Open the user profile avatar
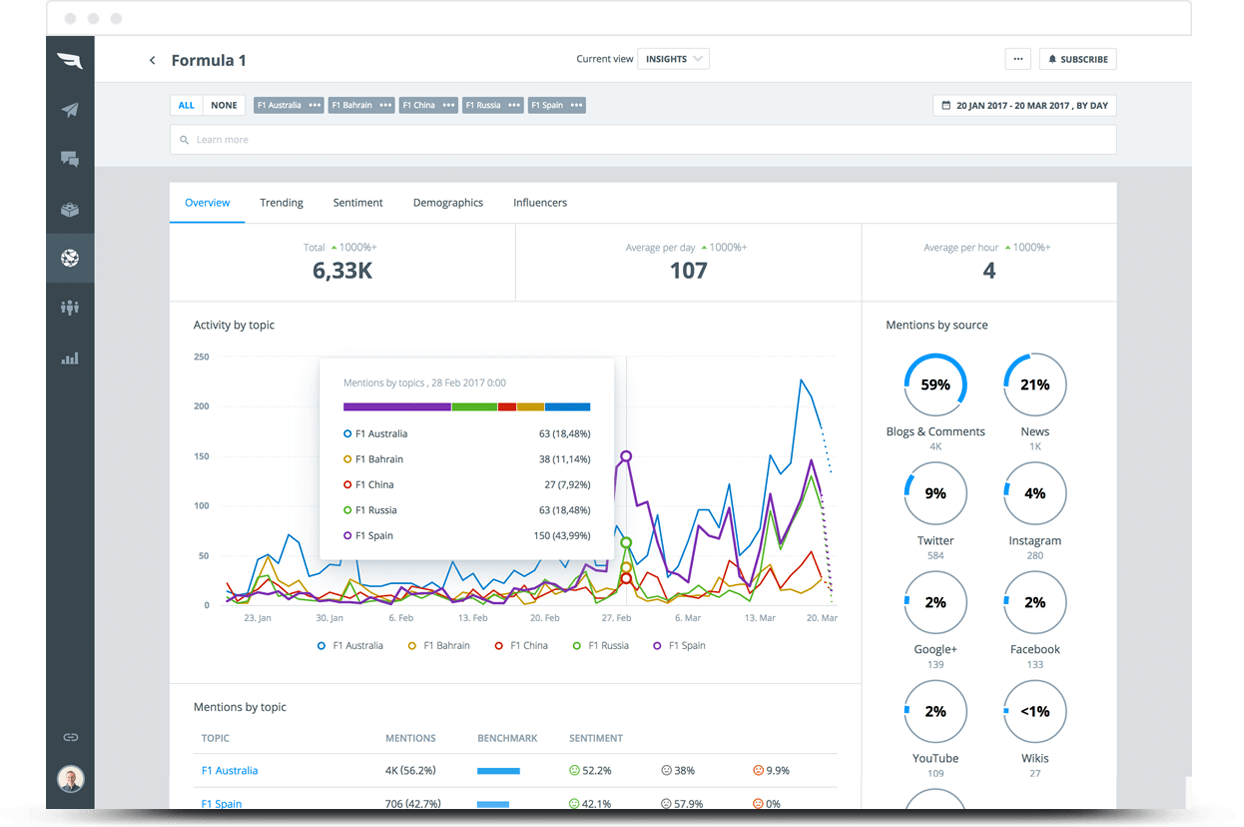This screenshot has height=827, width=1244. [x=70, y=779]
